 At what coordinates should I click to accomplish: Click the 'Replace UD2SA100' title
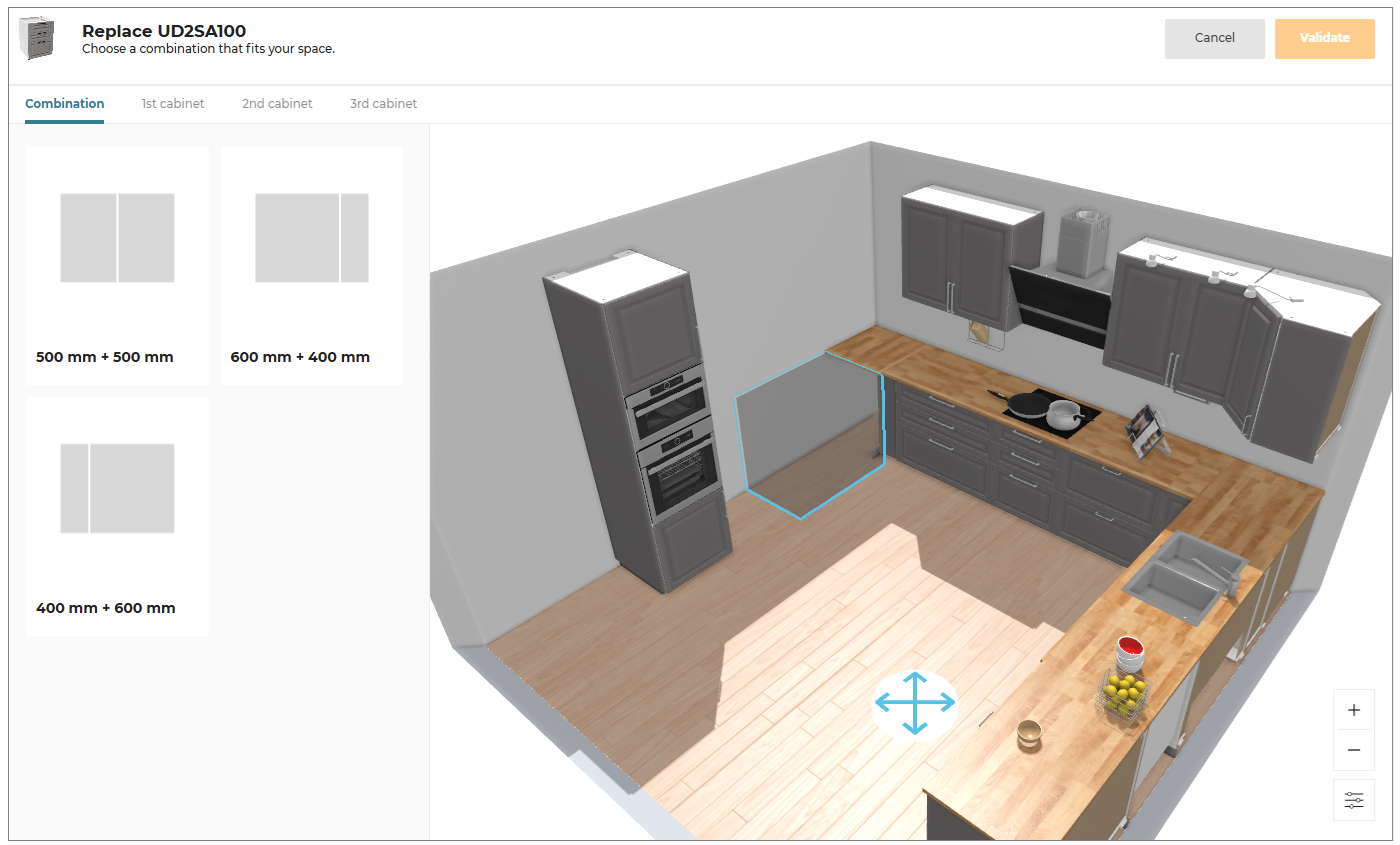[x=164, y=31]
